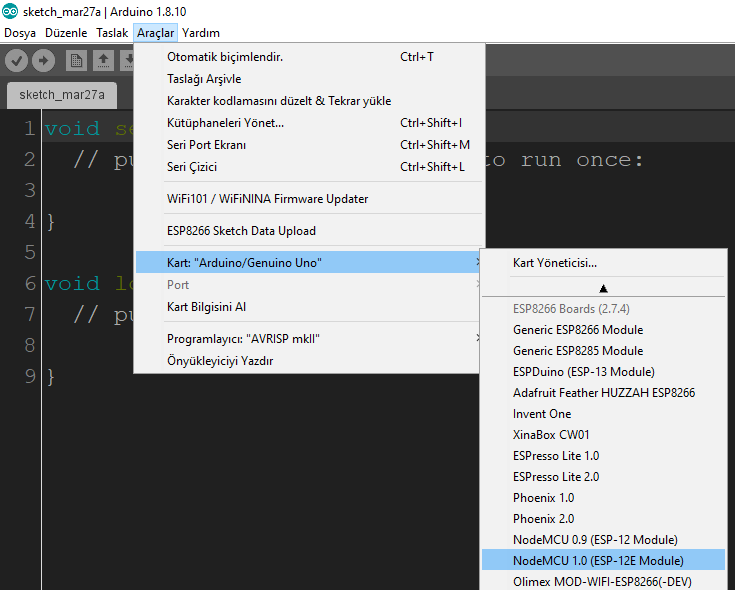735x590 pixels.
Task: Choose Otomatik biçimlendir
Action: (x=309, y=57)
